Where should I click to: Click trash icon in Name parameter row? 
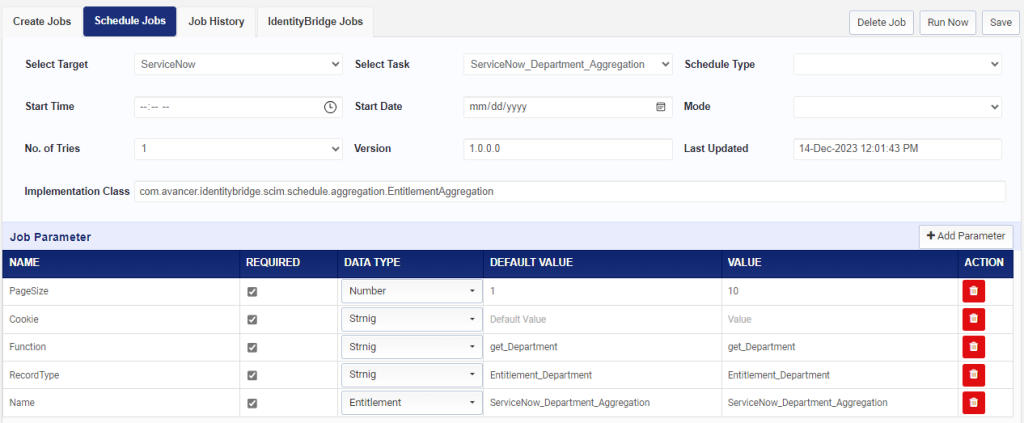point(973,403)
